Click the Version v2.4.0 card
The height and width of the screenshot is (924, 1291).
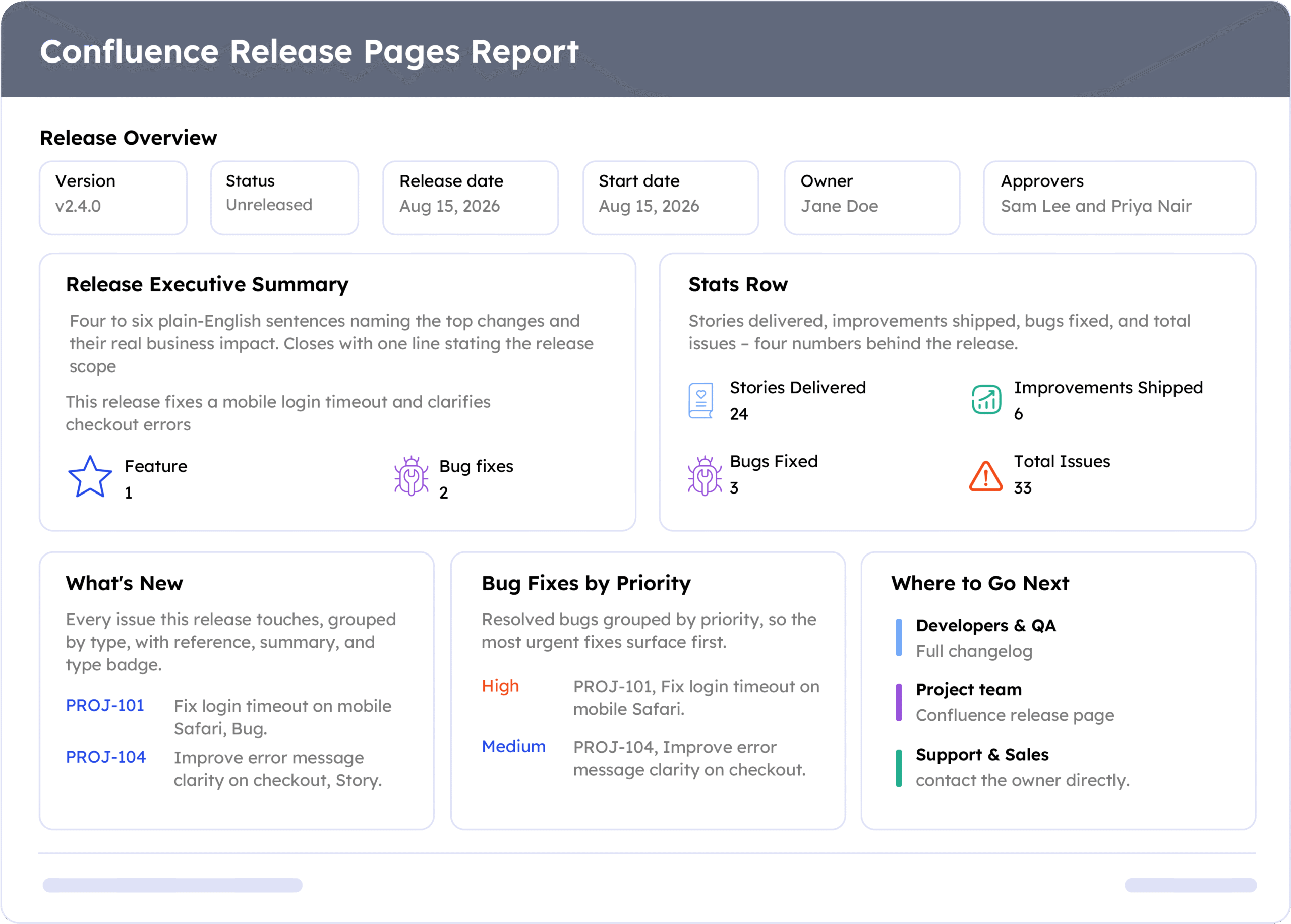point(113,198)
